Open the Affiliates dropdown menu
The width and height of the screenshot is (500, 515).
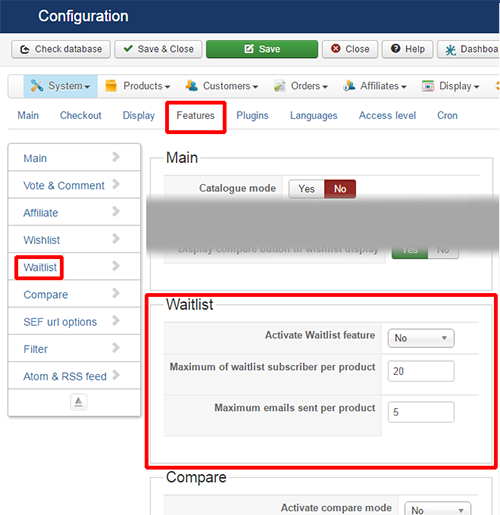375,86
